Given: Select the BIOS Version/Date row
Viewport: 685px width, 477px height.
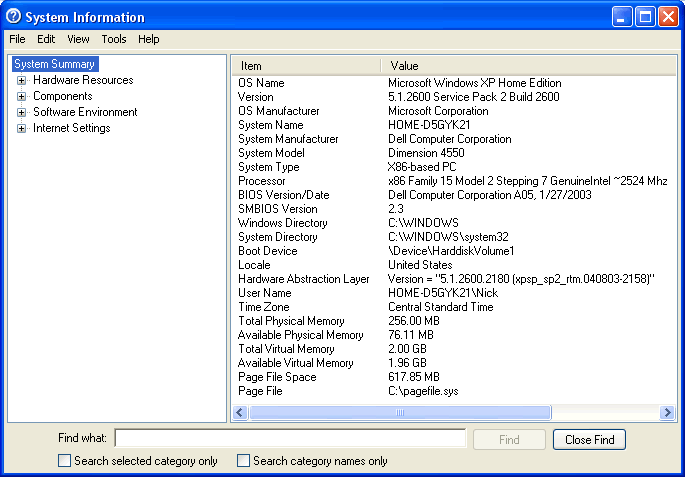Looking at the screenshot, I should [x=454, y=195].
